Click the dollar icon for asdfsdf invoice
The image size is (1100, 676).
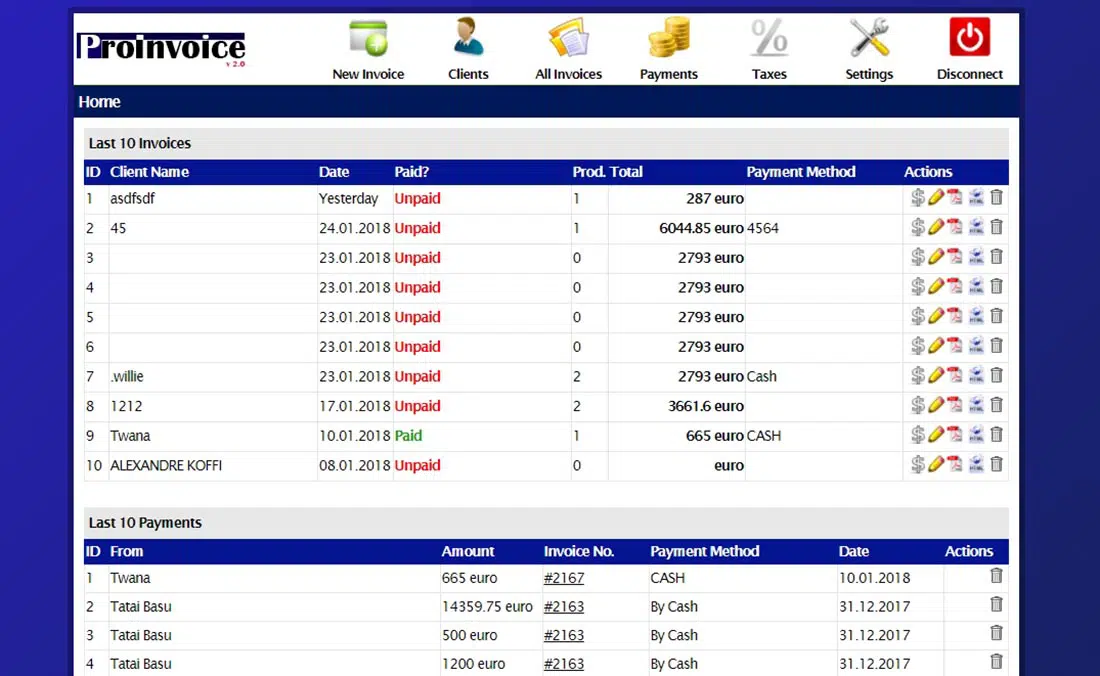[x=917, y=198]
